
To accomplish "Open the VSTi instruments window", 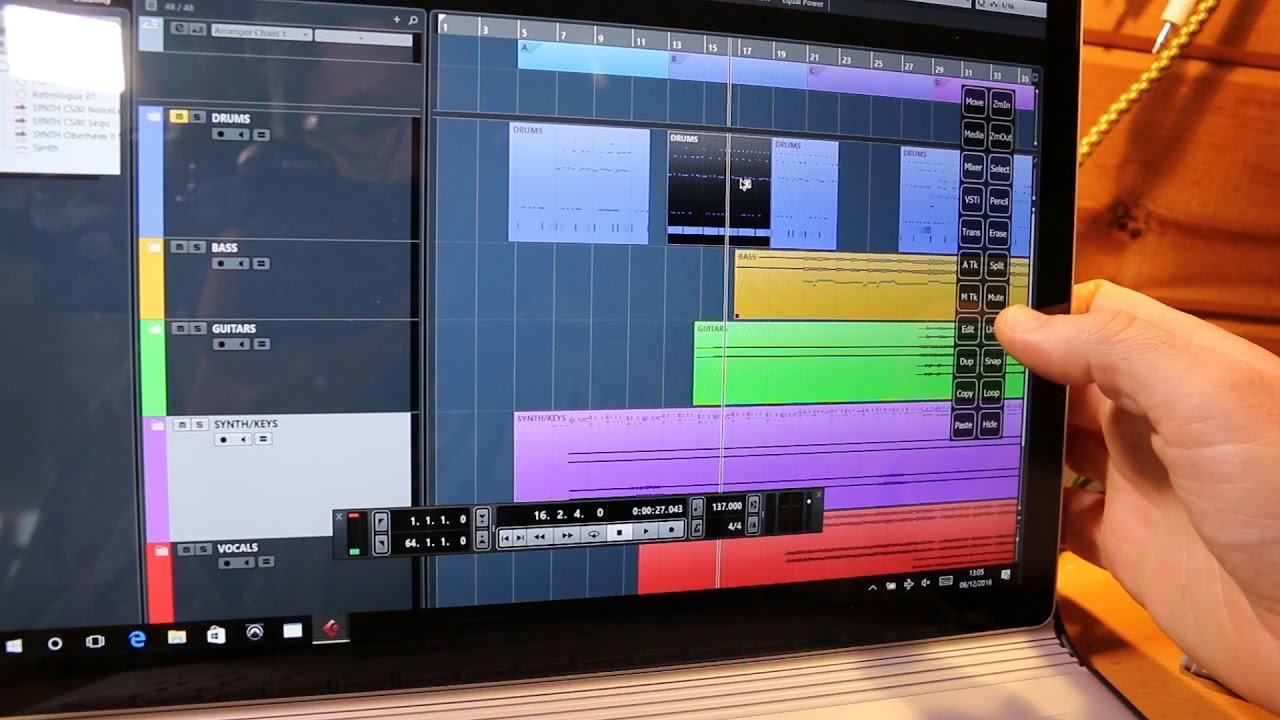I will click(x=971, y=200).
